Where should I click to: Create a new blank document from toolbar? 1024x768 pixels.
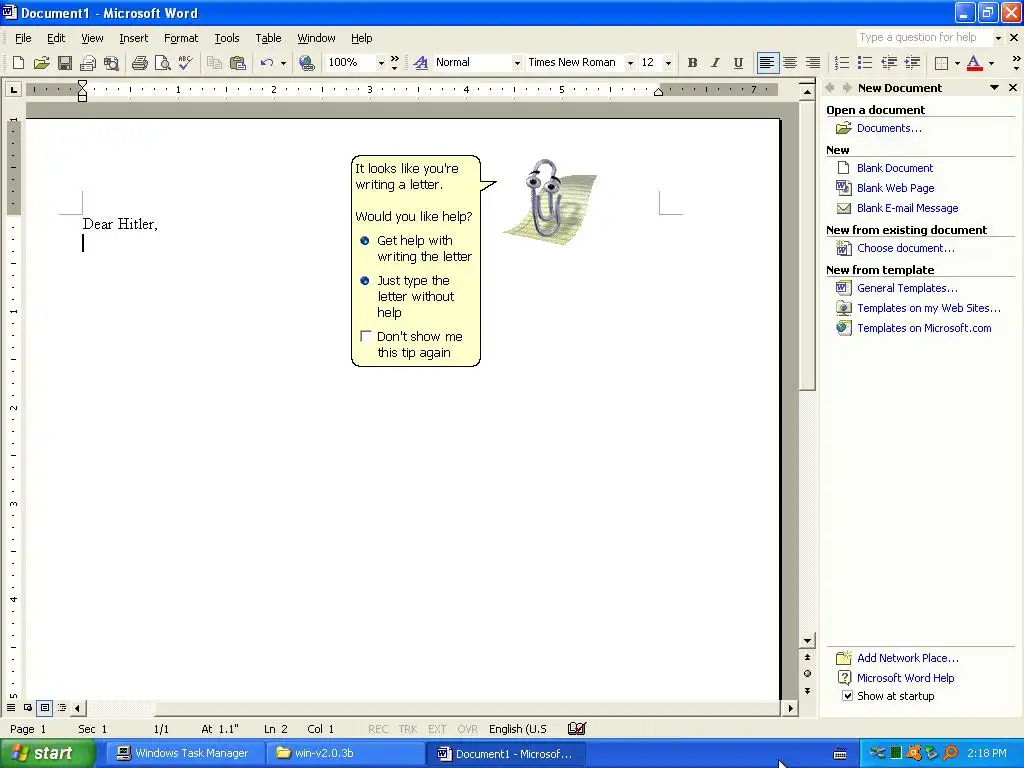[x=18, y=63]
